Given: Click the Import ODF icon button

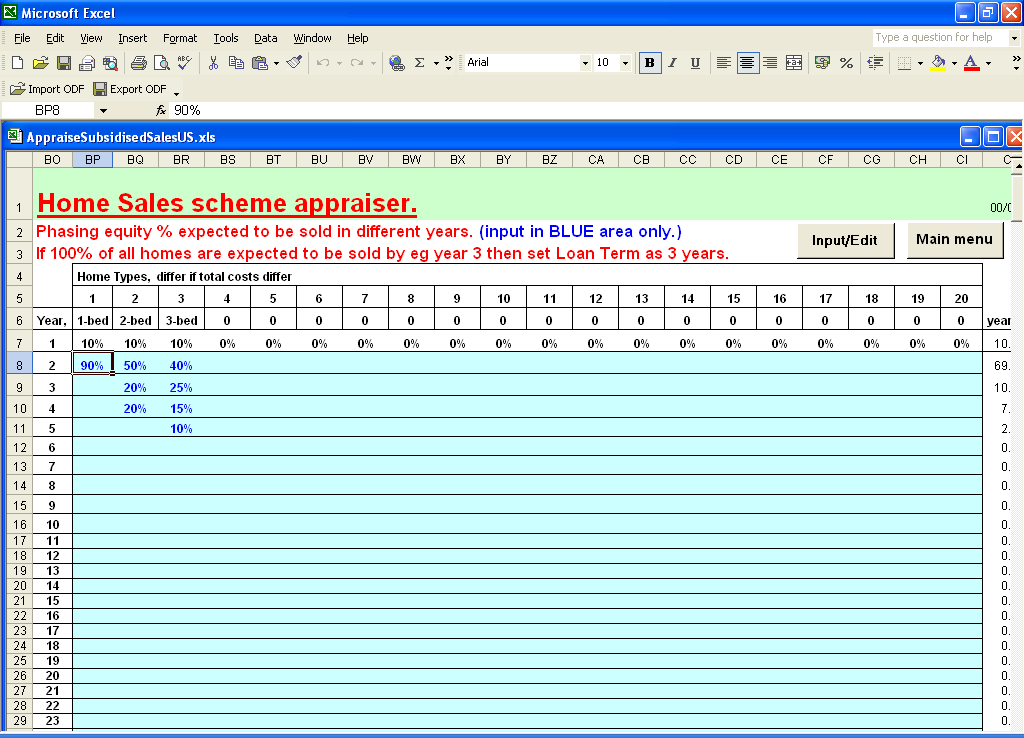Looking at the screenshot, I should [x=47, y=89].
